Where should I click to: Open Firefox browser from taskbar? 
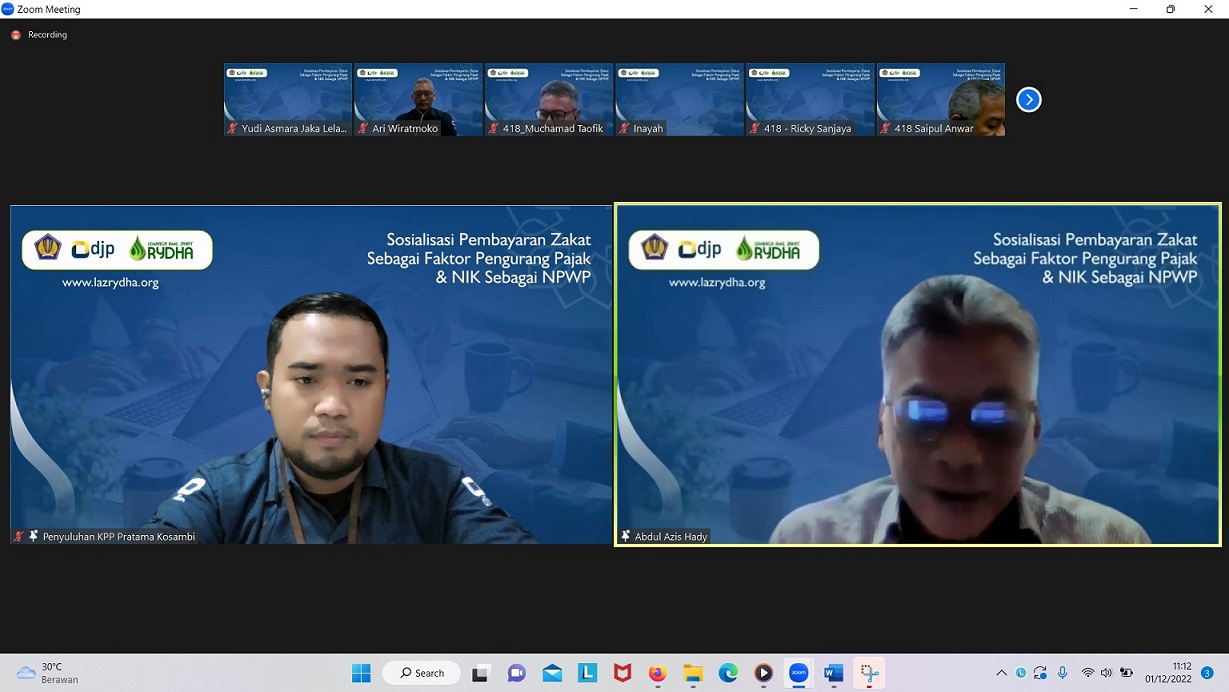point(657,673)
